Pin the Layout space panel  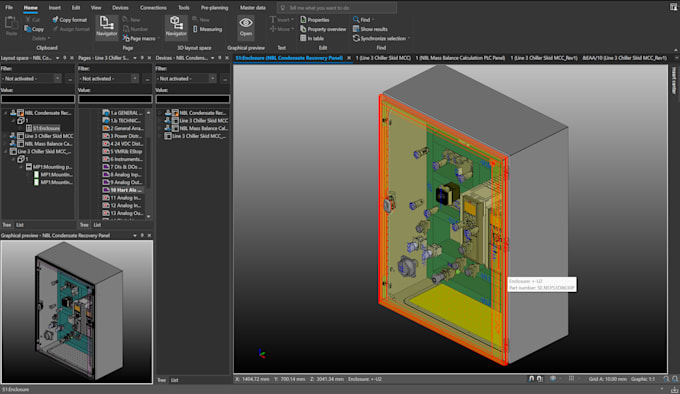tap(65, 58)
